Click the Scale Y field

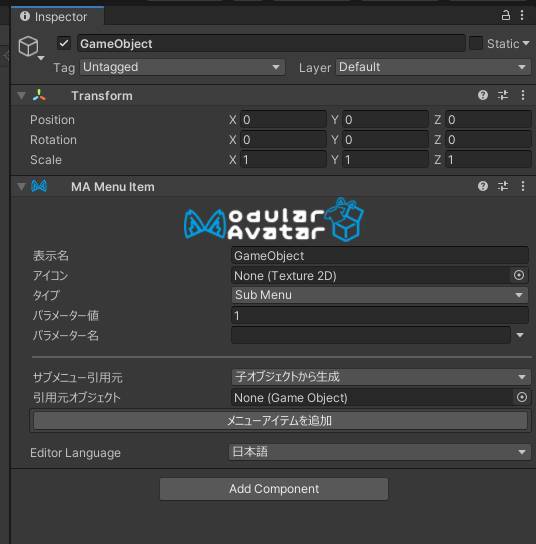pos(385,160)
